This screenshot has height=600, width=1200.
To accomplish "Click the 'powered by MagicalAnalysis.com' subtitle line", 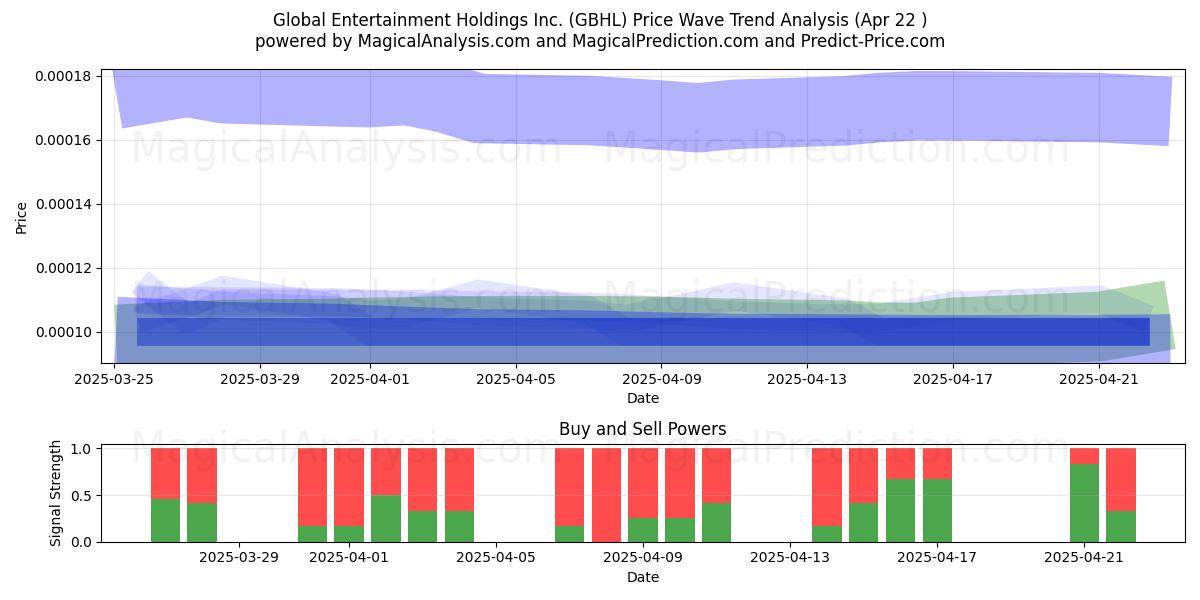I will (x=600, y=41).
